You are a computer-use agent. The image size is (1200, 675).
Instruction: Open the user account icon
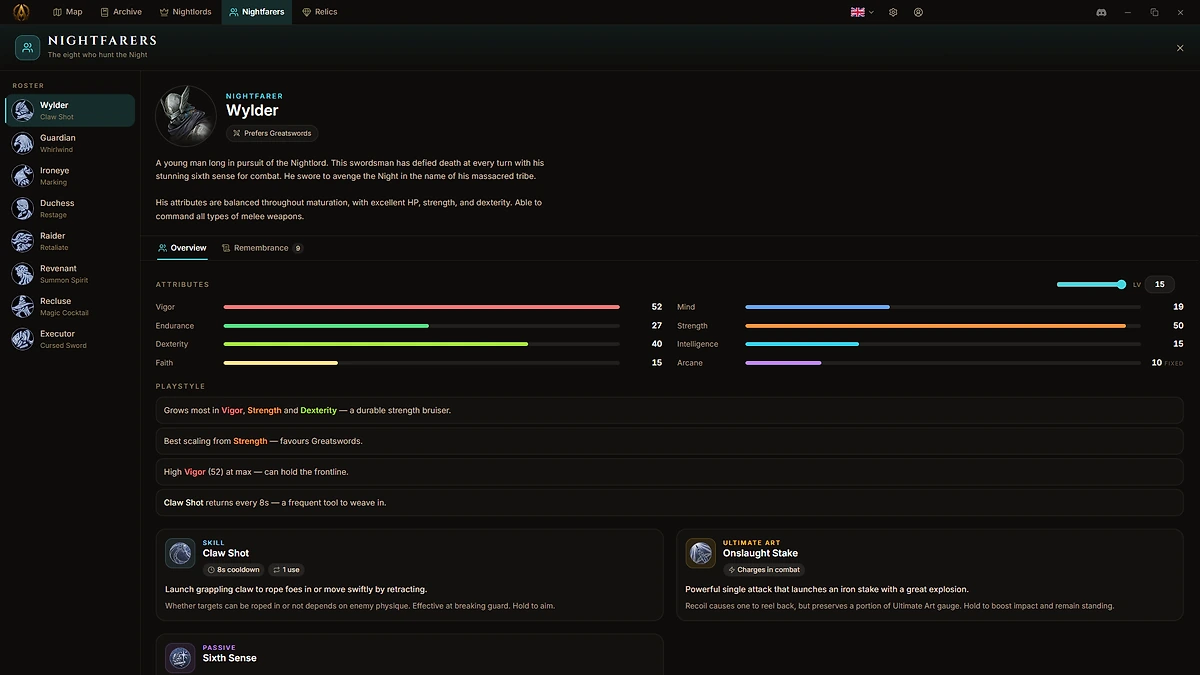(918, 12)
